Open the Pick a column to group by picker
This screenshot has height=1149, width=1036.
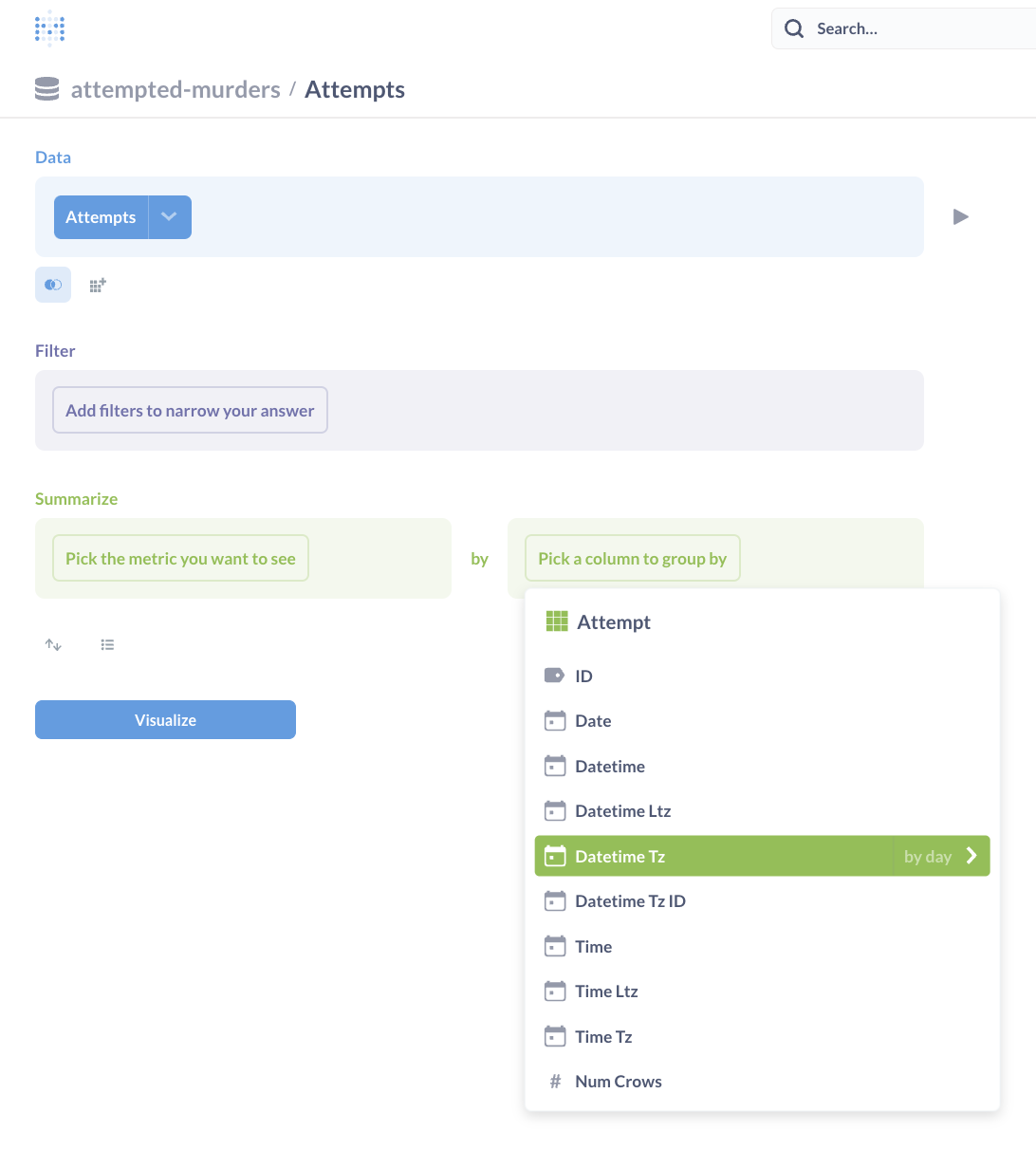pyautogui.click(x=632, y=558)
